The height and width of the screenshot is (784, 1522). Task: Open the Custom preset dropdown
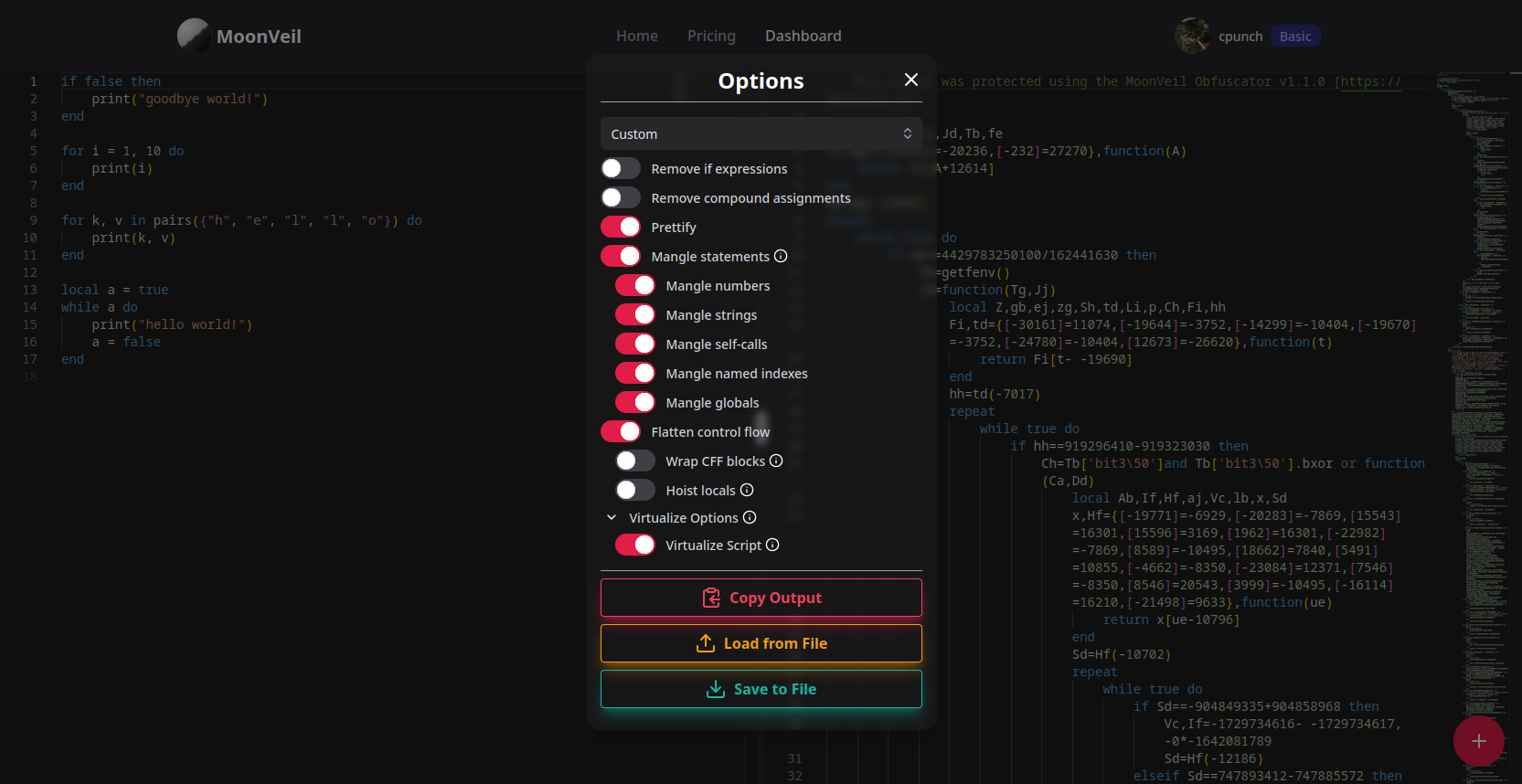[x=761, y=134]
